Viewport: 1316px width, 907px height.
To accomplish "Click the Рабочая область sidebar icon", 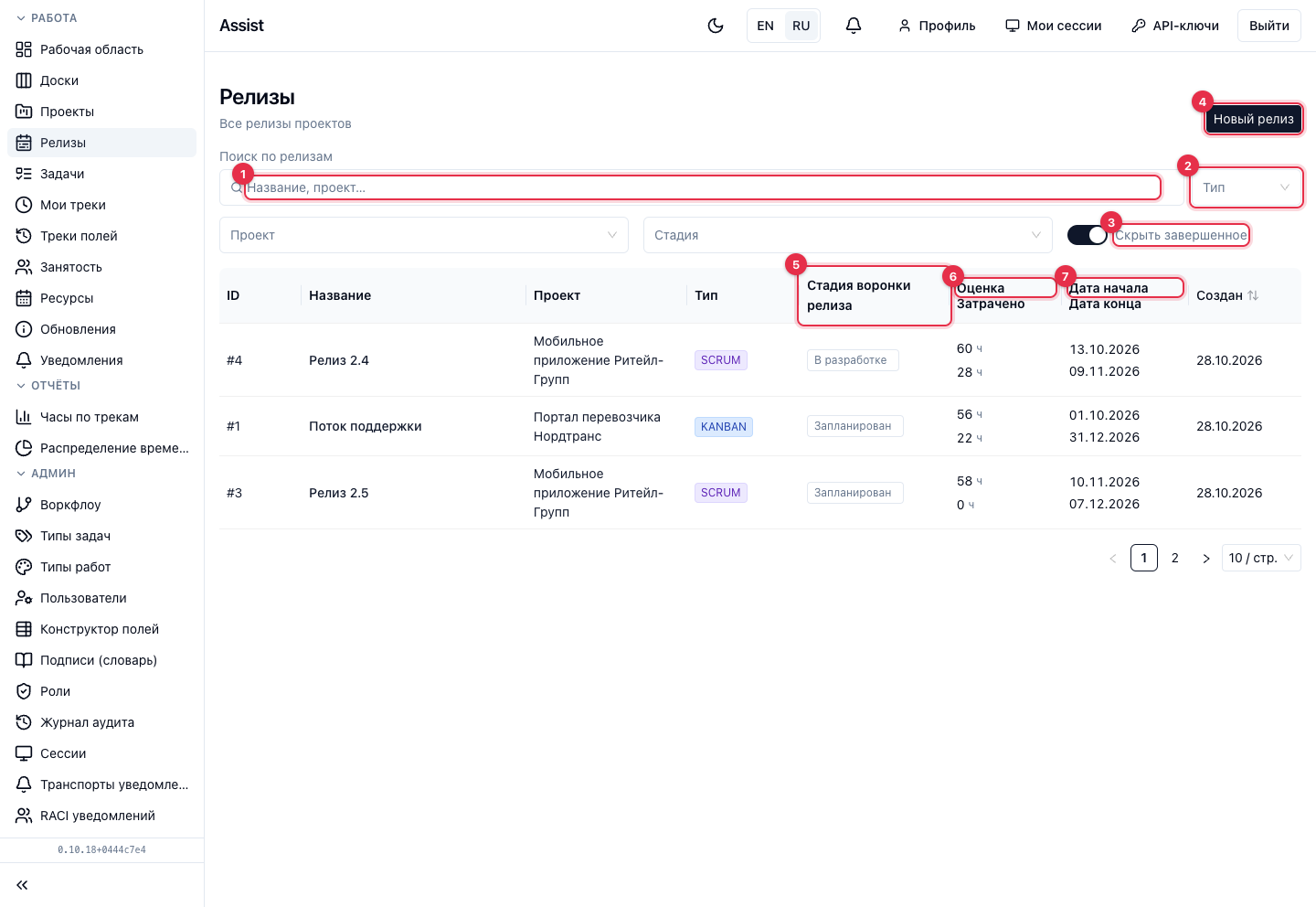I will tap(24, 49).
